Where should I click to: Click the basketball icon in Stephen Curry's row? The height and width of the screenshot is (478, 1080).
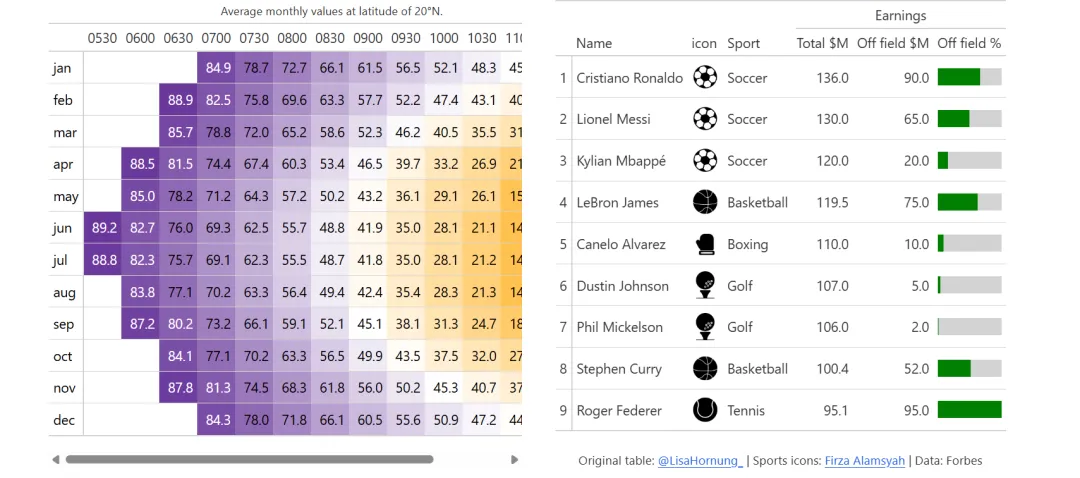pyautogui.click(x=705, y=369)
